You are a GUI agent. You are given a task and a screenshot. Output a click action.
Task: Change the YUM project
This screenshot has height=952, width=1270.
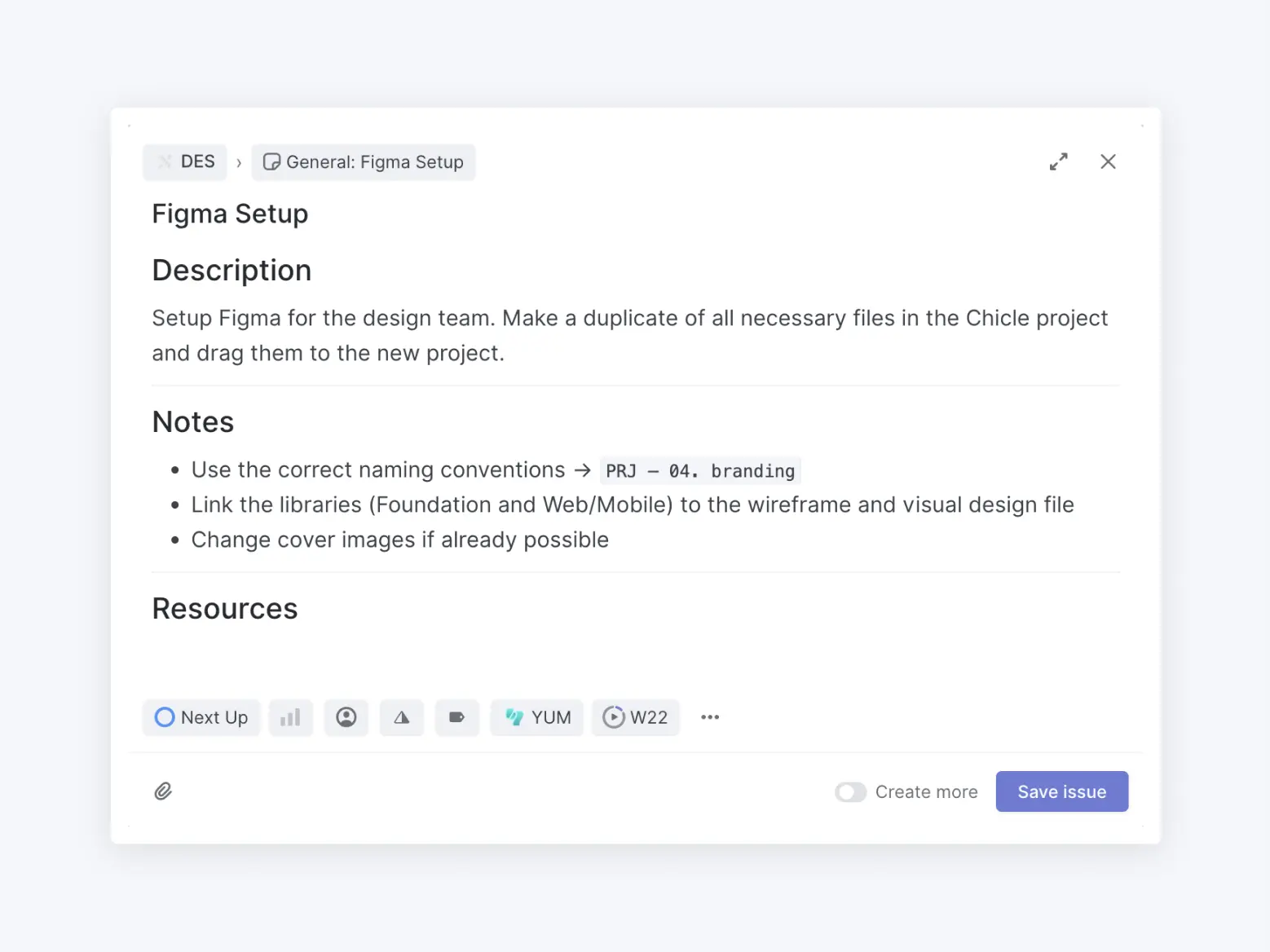point(537,717)
